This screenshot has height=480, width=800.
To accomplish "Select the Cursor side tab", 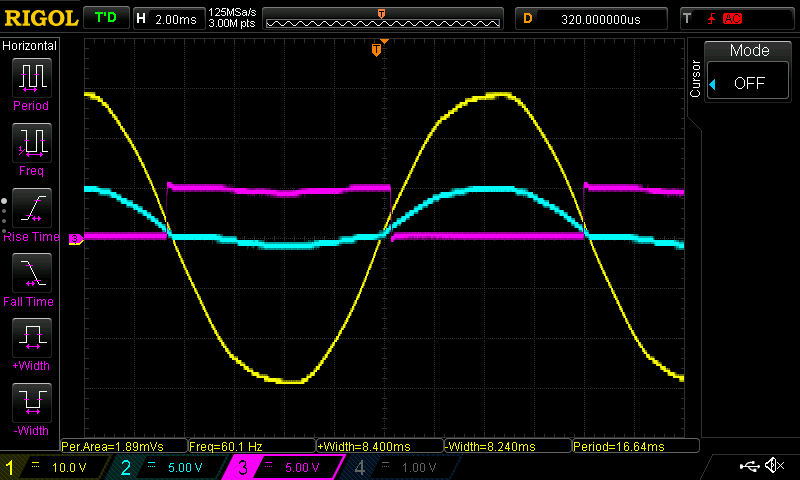I will [695, 76].
